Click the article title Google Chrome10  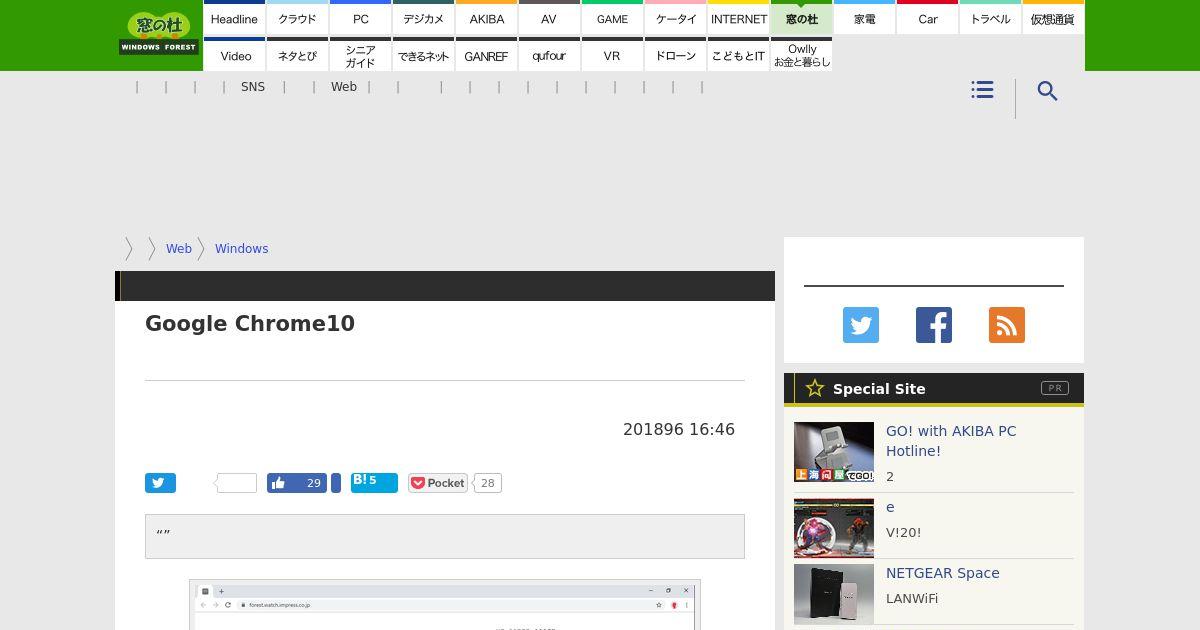(250, 323)
